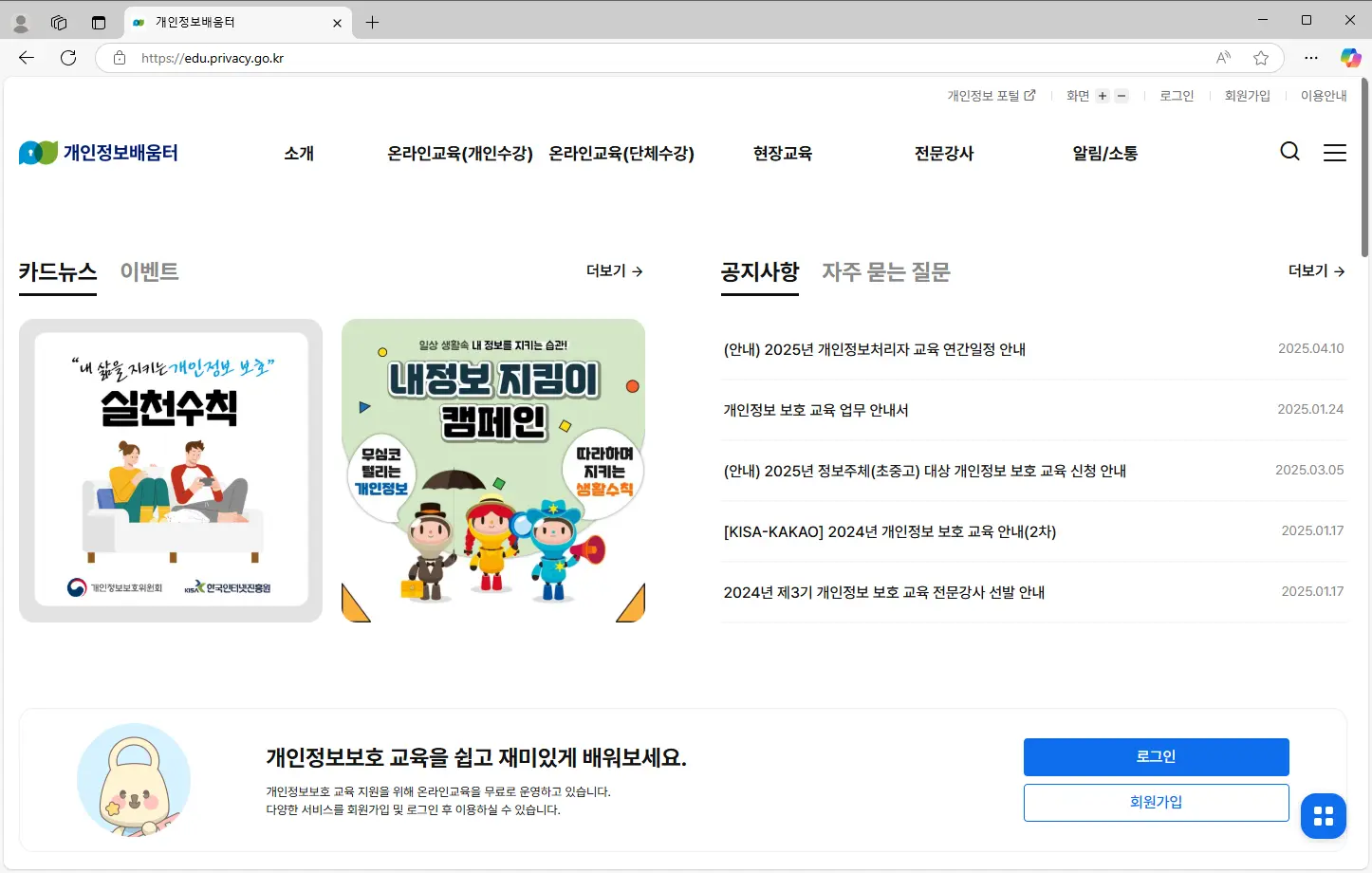Screen dimensions: 1372x873
Task: Open the 온라인교육(개인수강) menu
Action: click(461, 153)
